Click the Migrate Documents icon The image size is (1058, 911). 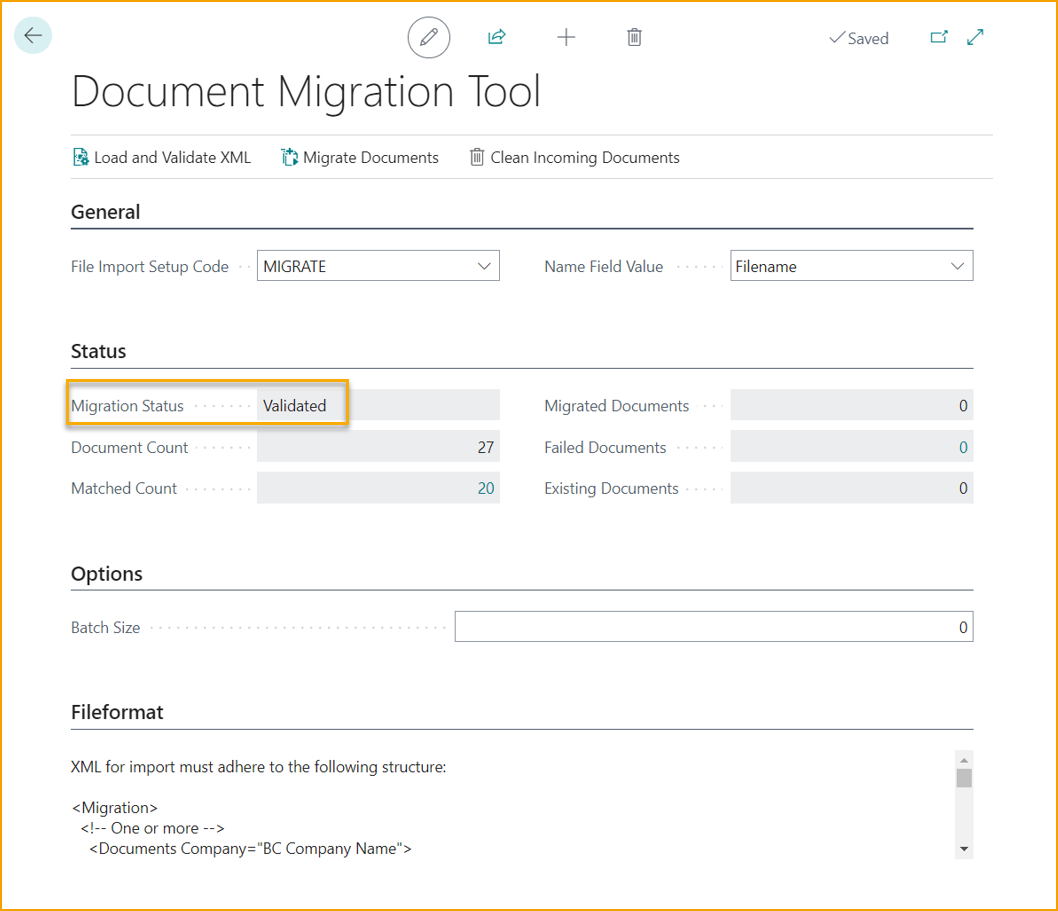coord(289,157)
